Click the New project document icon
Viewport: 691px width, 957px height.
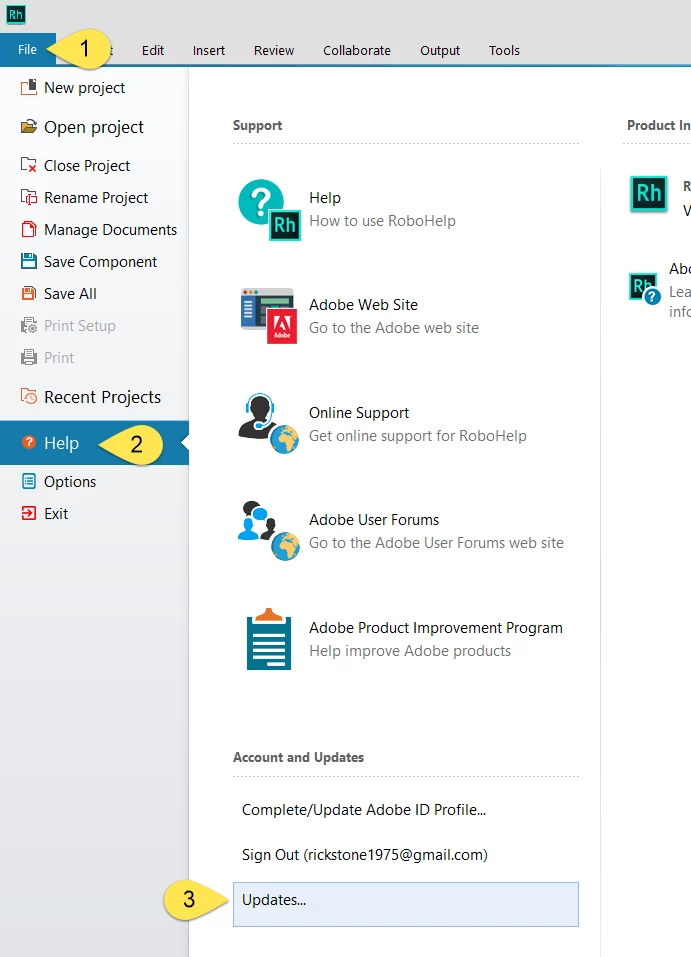click(x=29, y=87)
